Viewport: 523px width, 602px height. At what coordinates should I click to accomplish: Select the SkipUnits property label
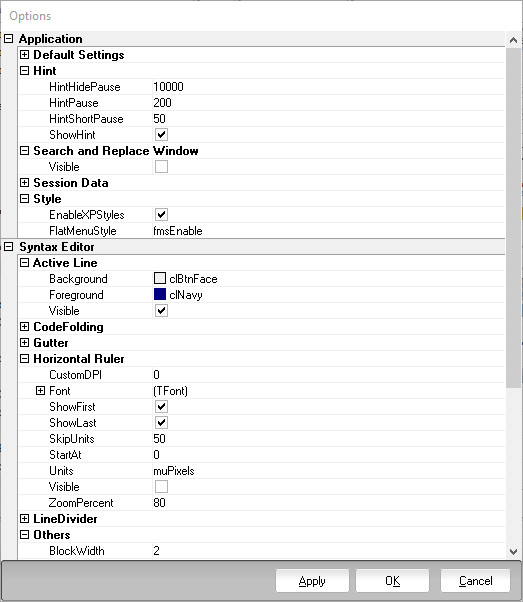(x=72, y=439)
